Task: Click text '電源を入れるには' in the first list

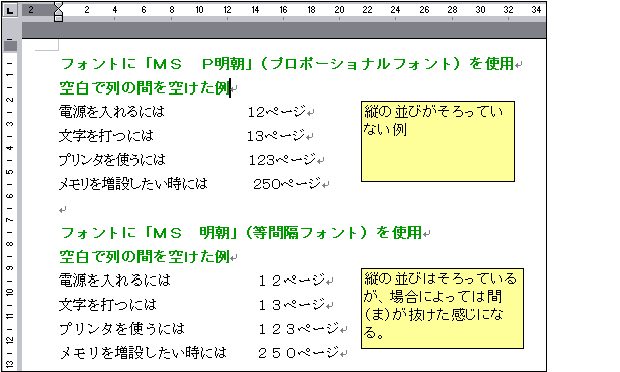Action: coord(112,112)
